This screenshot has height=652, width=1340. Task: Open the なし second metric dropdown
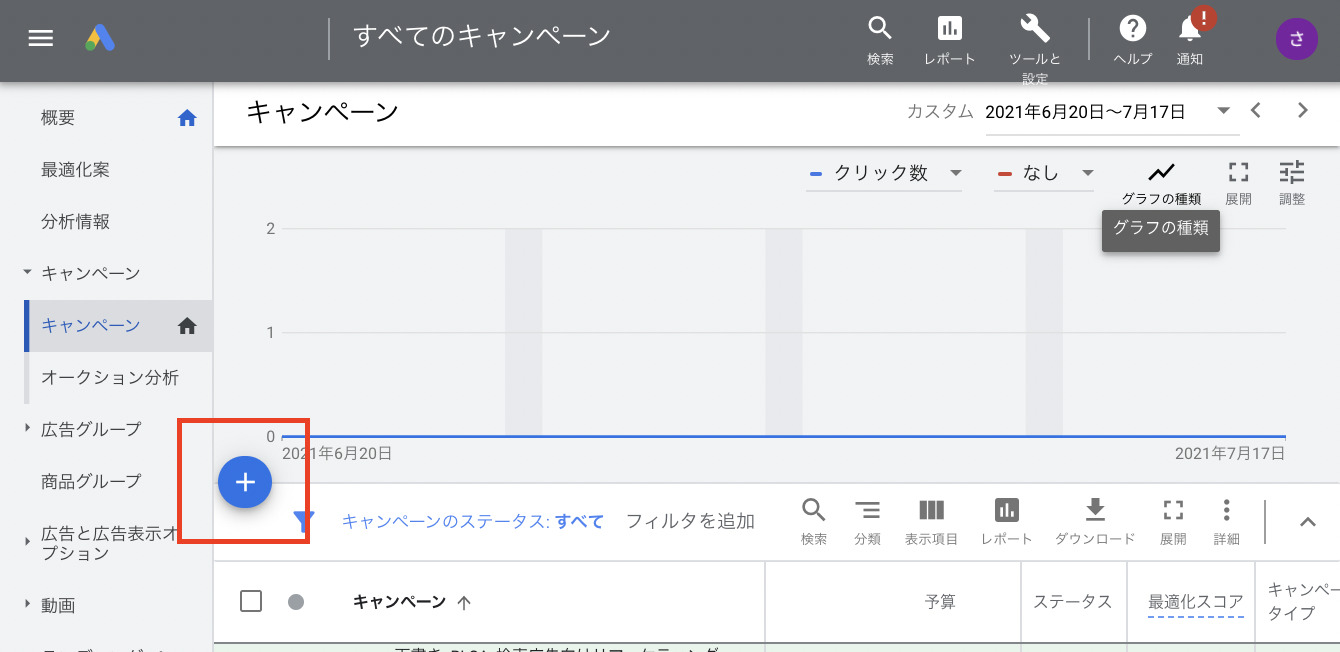(1044, 173)
